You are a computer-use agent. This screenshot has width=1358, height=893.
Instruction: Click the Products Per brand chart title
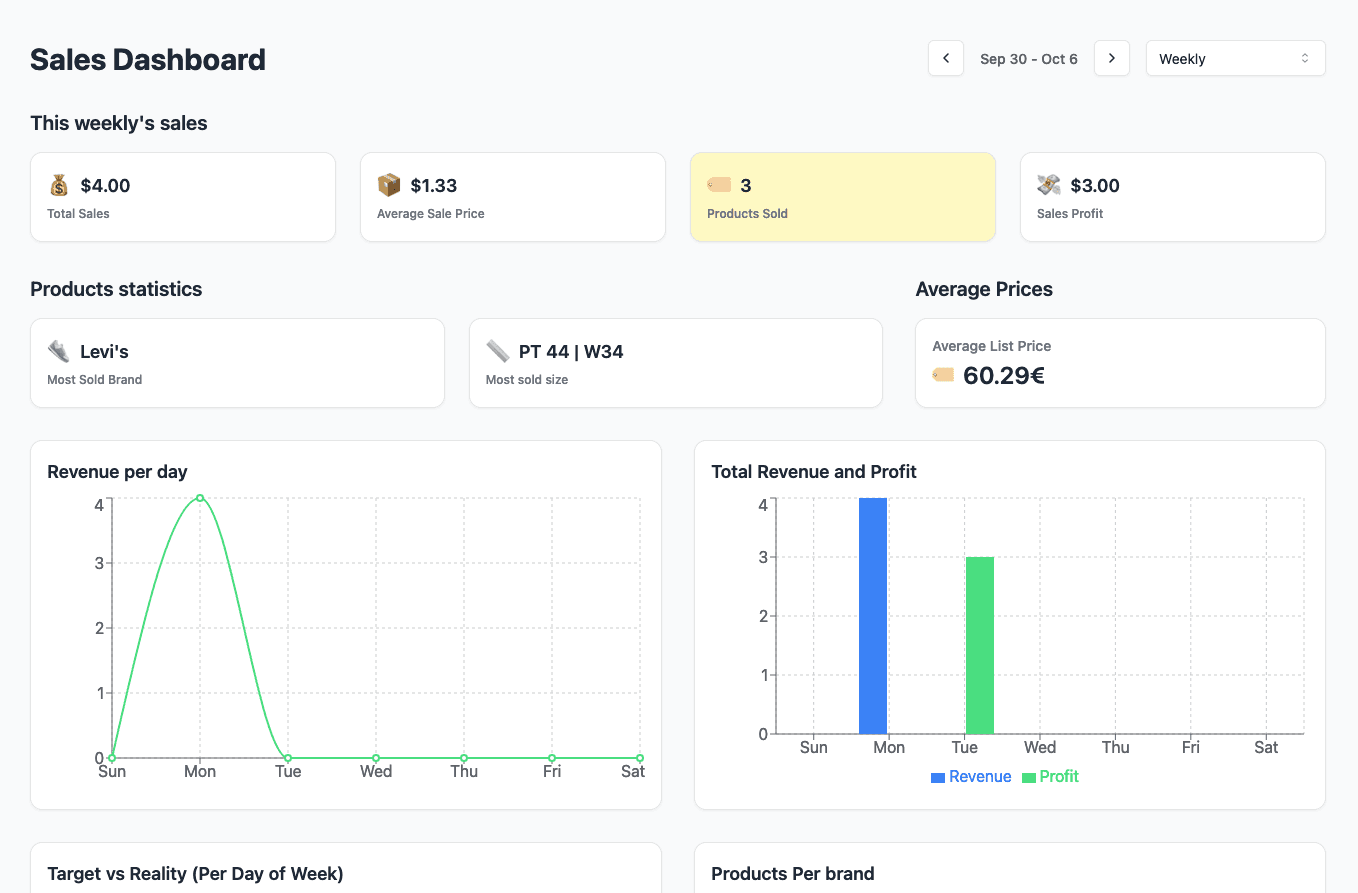click(x=793, y=874)
